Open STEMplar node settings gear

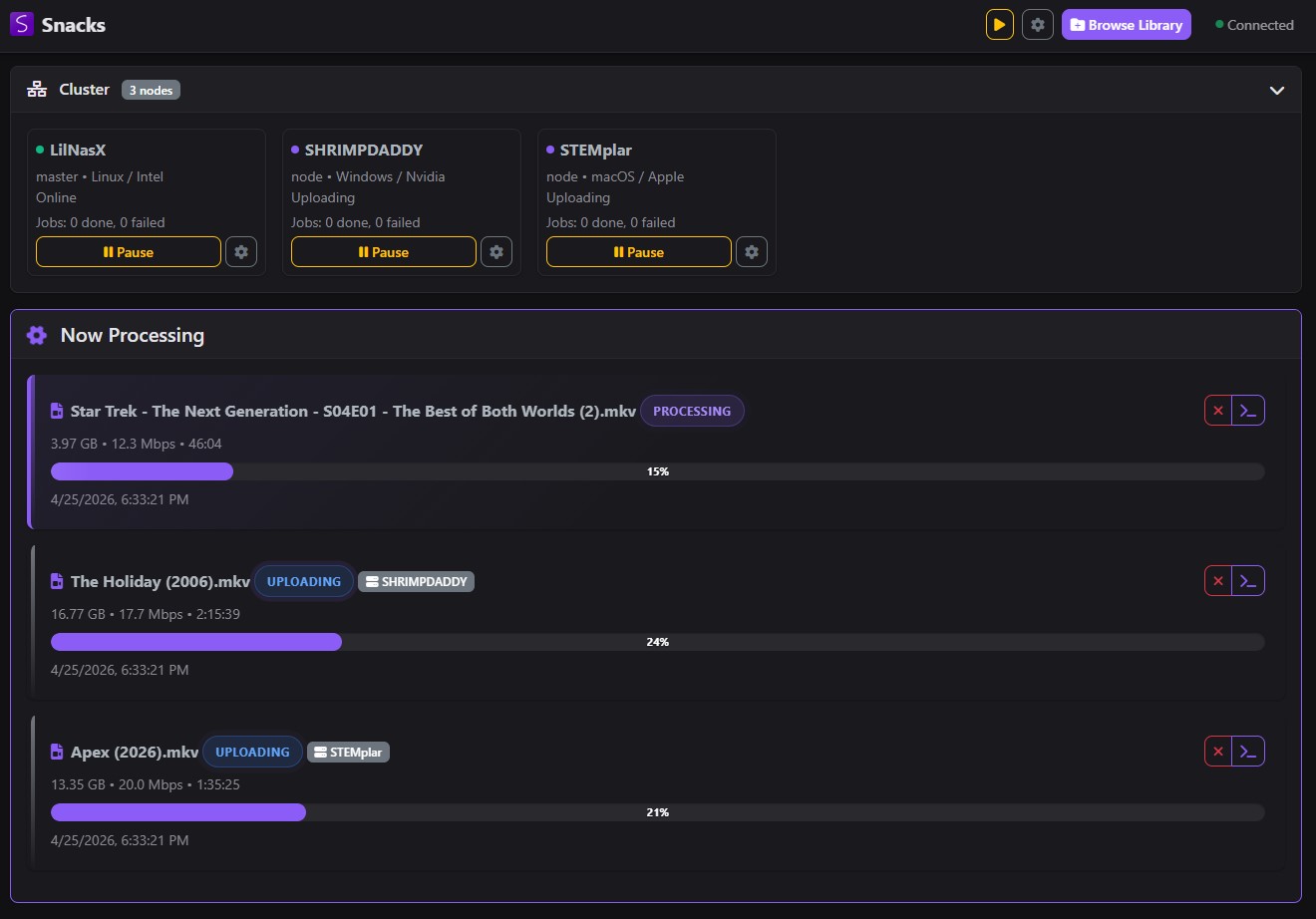click(x=752, y=252)
